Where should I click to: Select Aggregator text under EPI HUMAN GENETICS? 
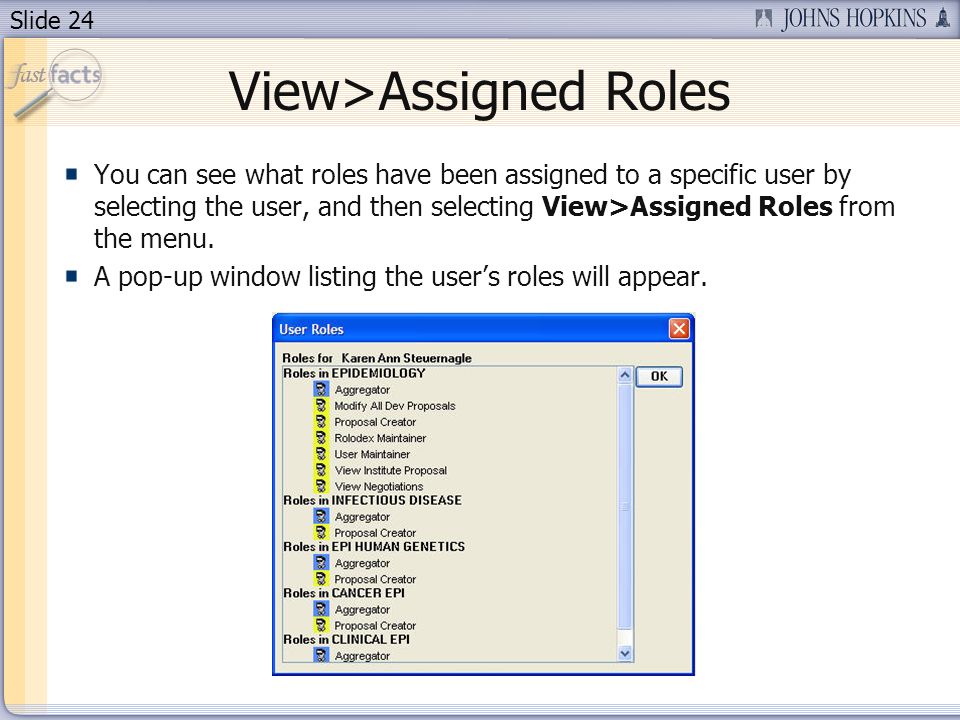pyautogui.click(x=362, y=564)
